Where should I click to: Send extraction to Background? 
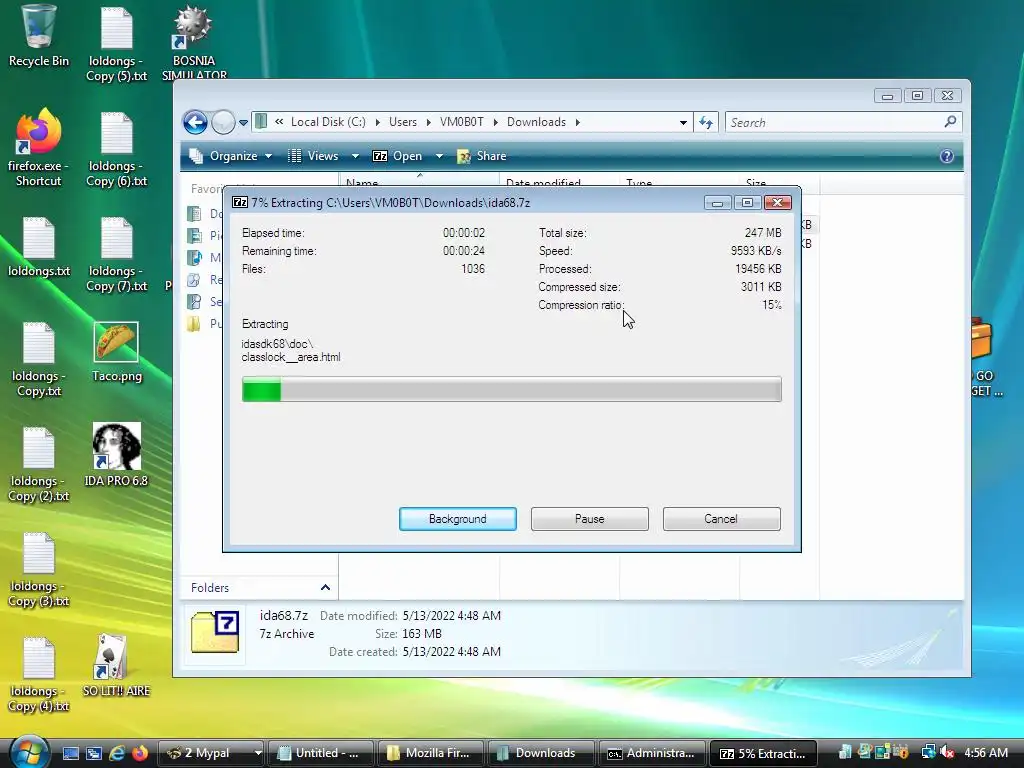click(x=457, y=519)
